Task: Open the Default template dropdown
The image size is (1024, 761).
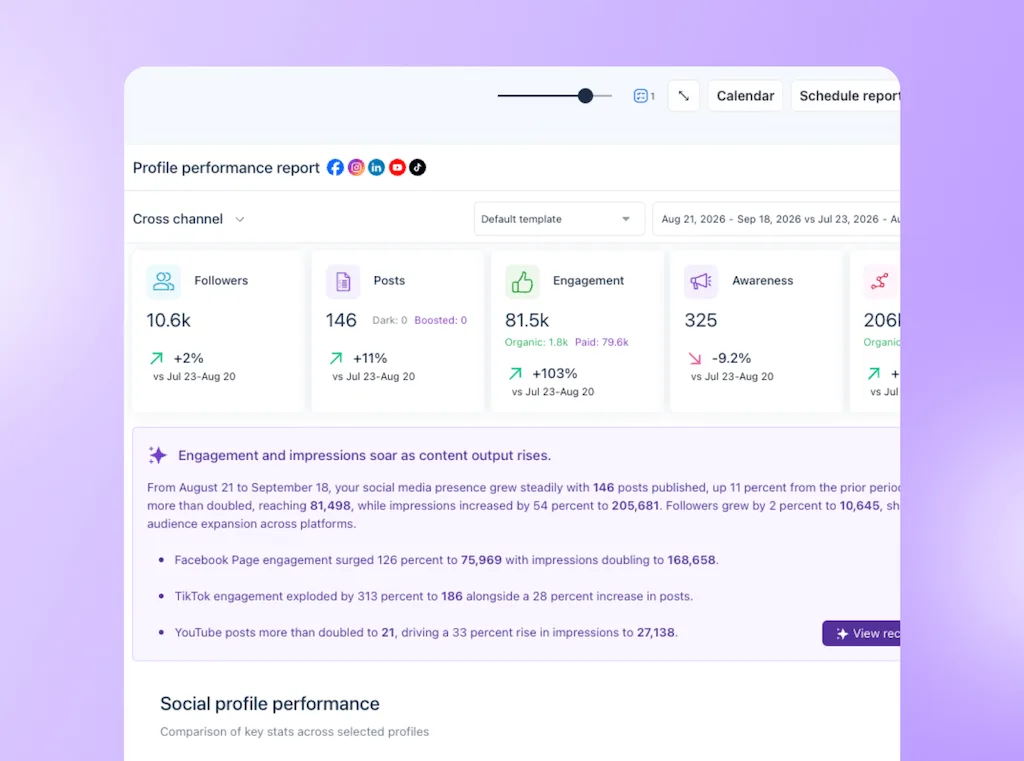Action: (x=559, y=219)
